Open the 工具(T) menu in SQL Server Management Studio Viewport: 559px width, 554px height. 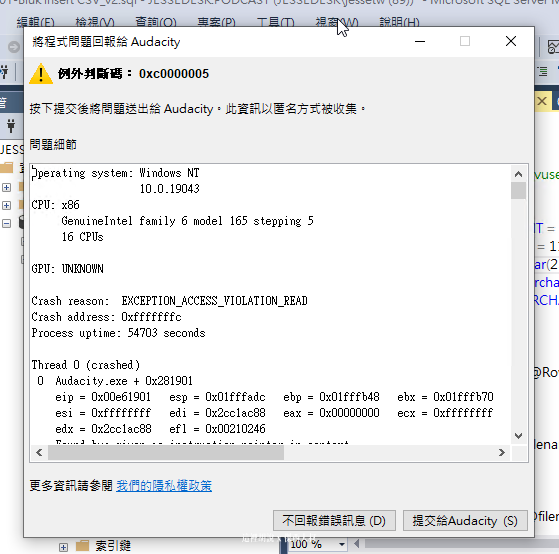(276, 23)
